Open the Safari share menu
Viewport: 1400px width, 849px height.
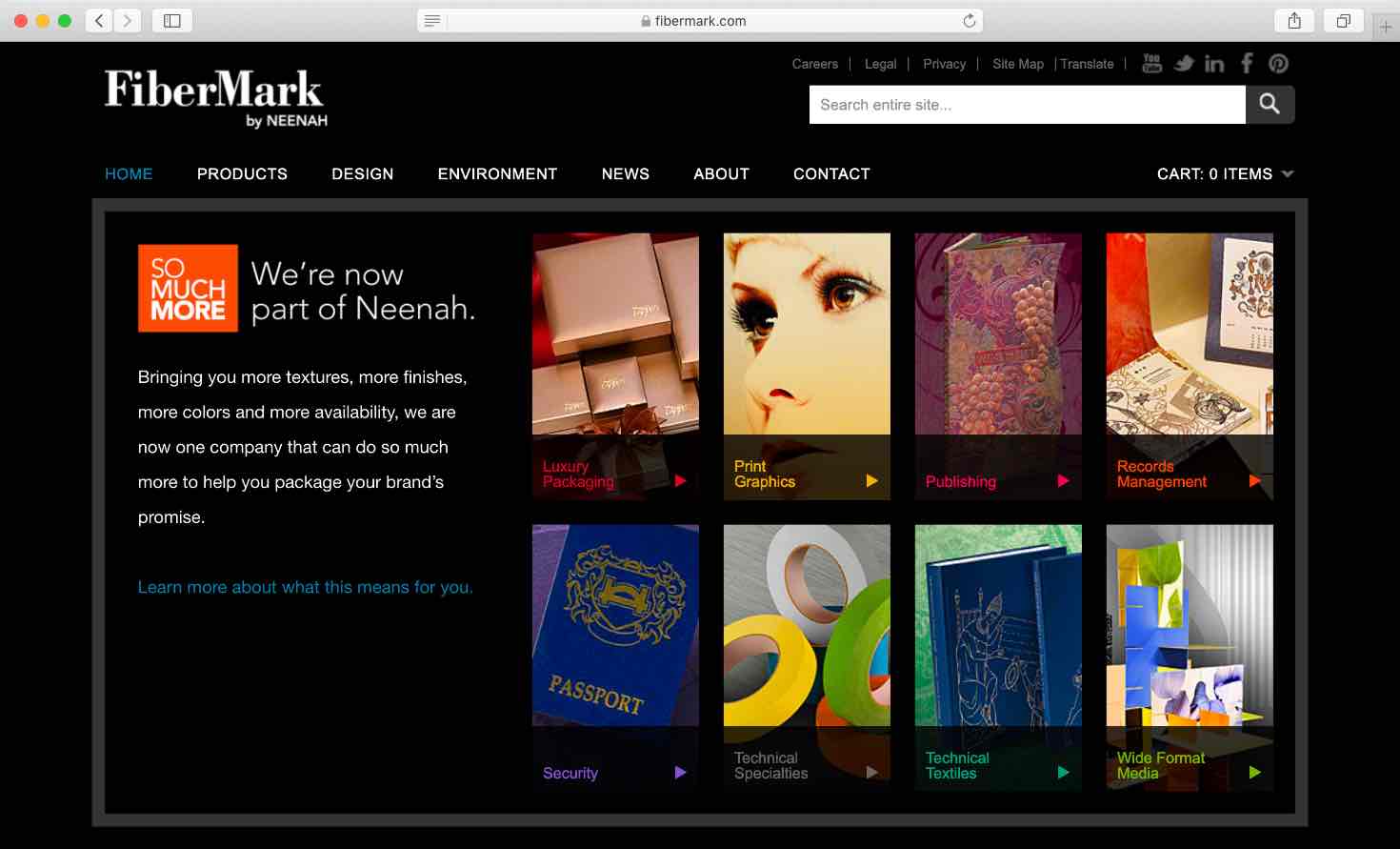pyautogui.click(x=1294, y=21)
